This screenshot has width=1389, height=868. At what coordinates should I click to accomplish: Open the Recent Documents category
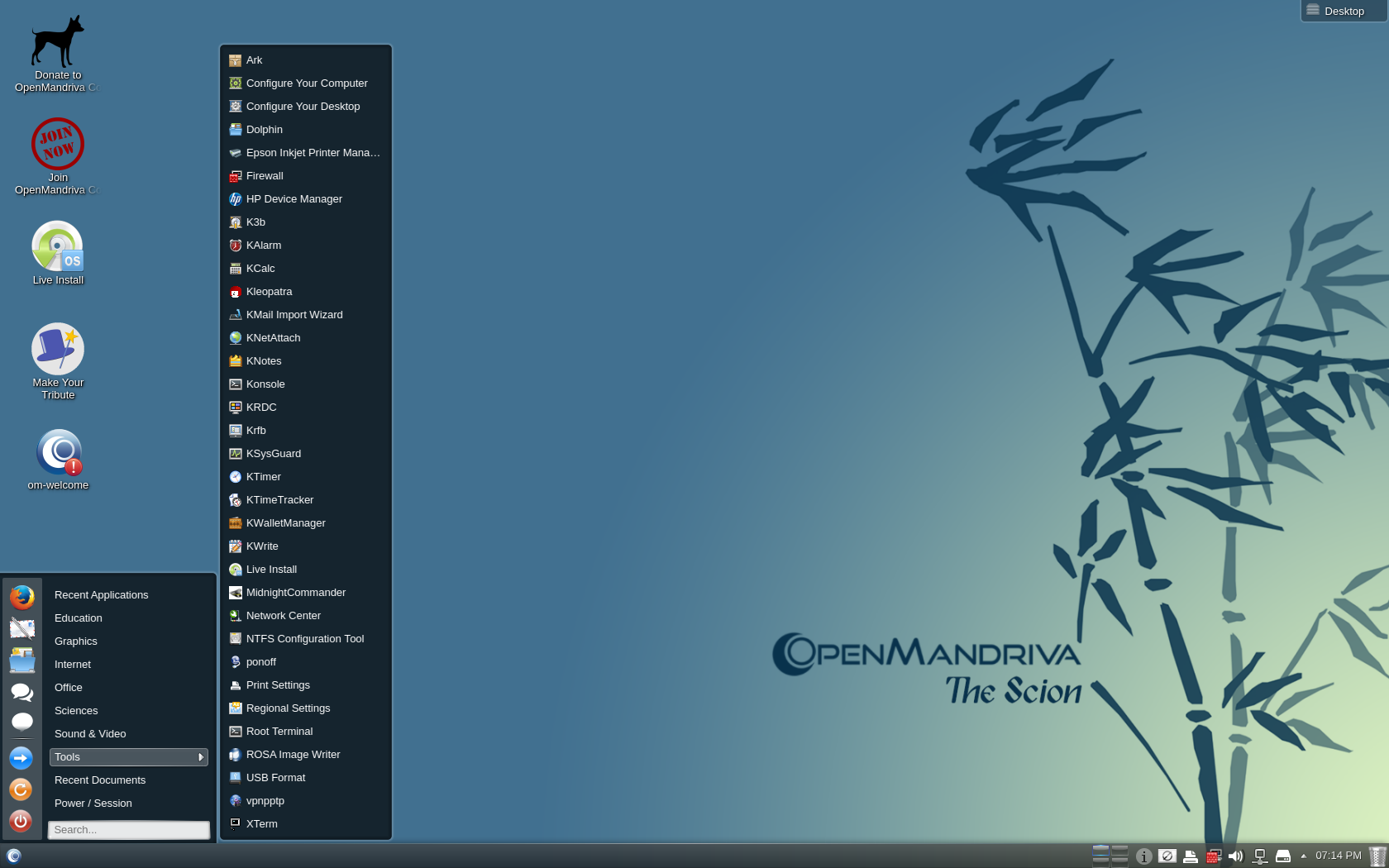pos(128,780)
